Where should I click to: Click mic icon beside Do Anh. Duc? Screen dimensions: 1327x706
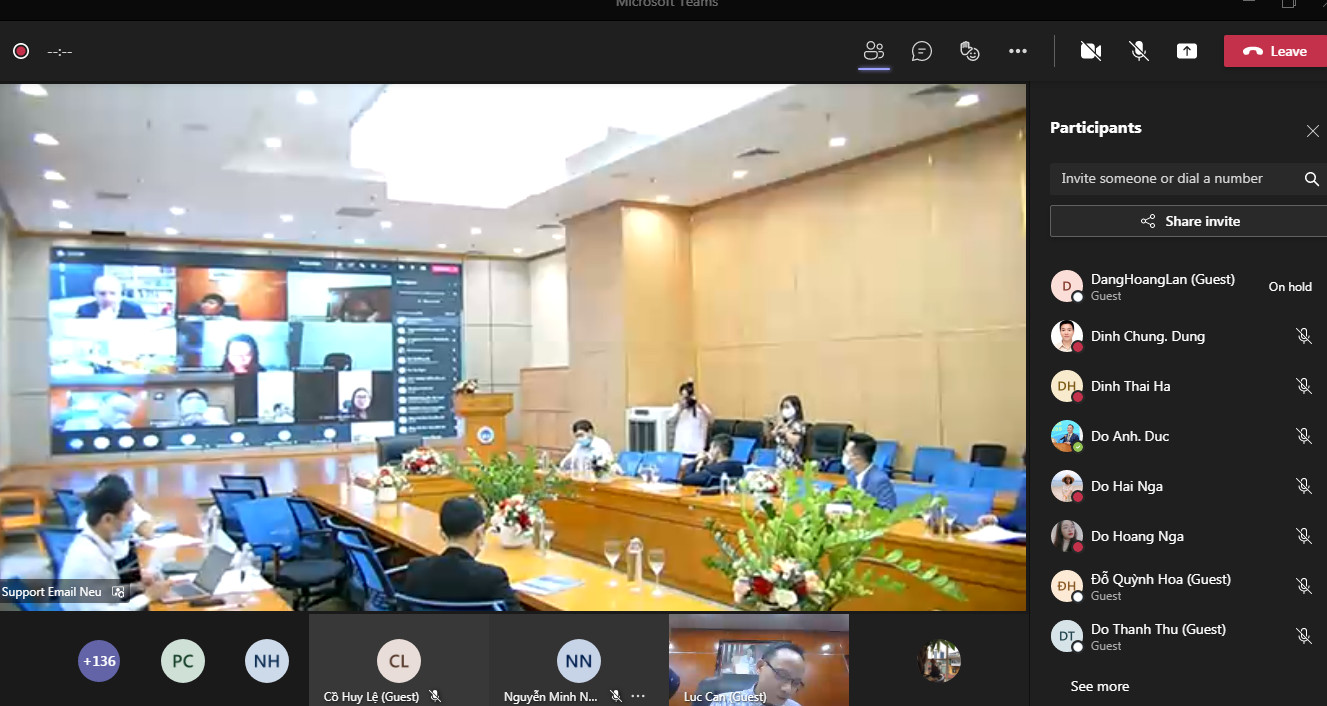(1304, 436)
